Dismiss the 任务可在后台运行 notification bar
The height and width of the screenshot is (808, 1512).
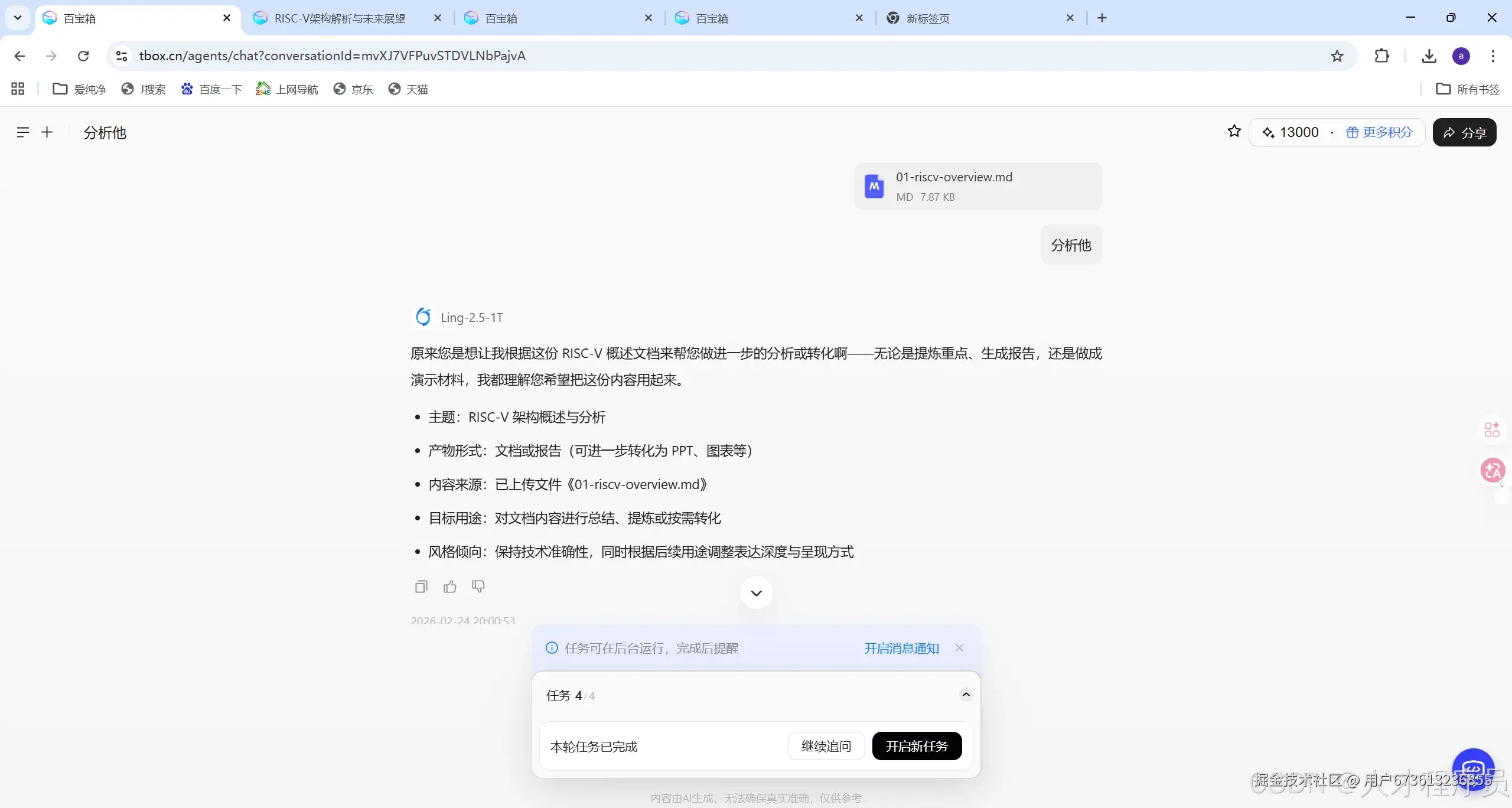click(x=958, y=647)
